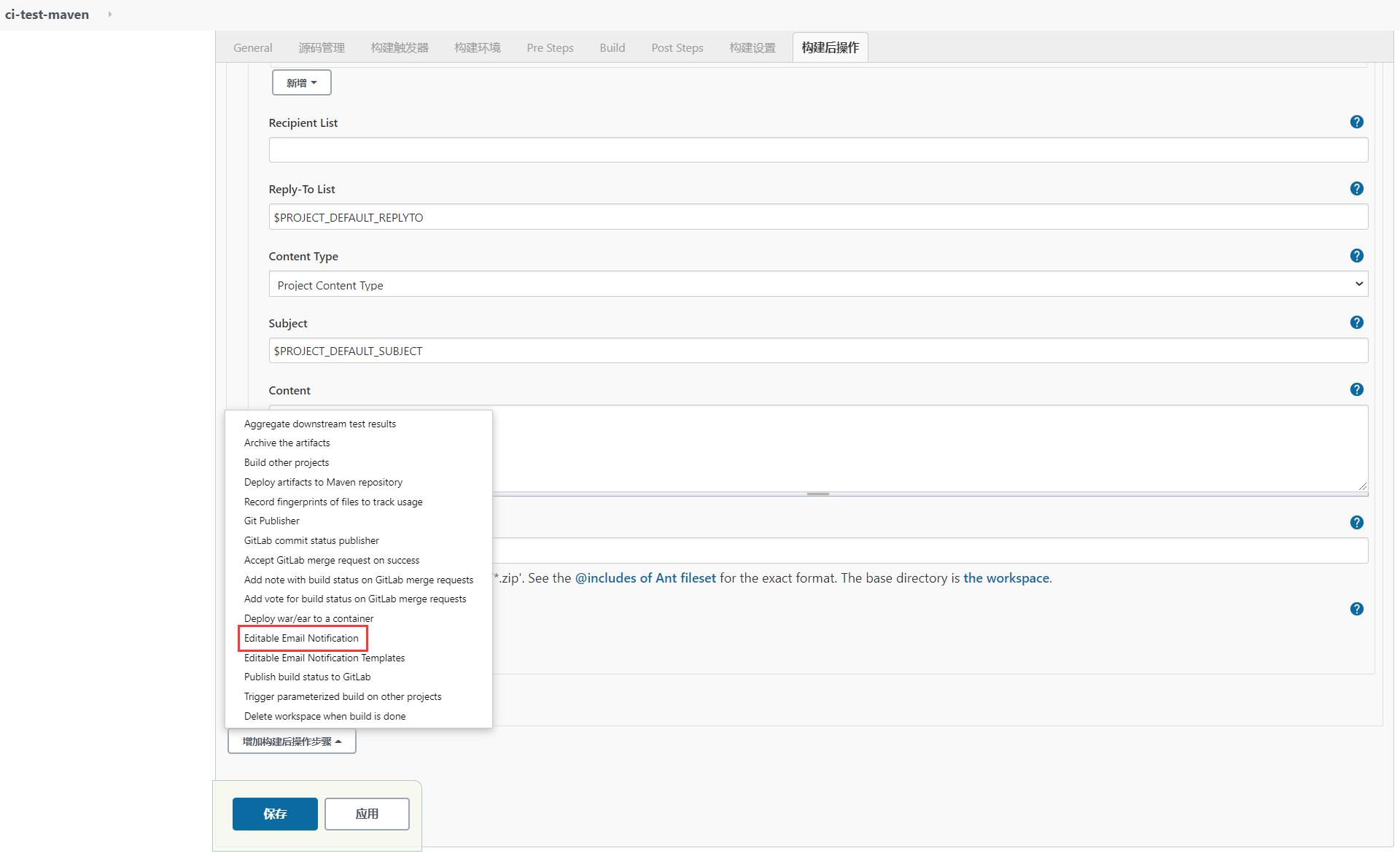The image size is (1400, 856).
Task: Click into the Recipient List input field
Action: pyautogui.click(x=817, y=150)
